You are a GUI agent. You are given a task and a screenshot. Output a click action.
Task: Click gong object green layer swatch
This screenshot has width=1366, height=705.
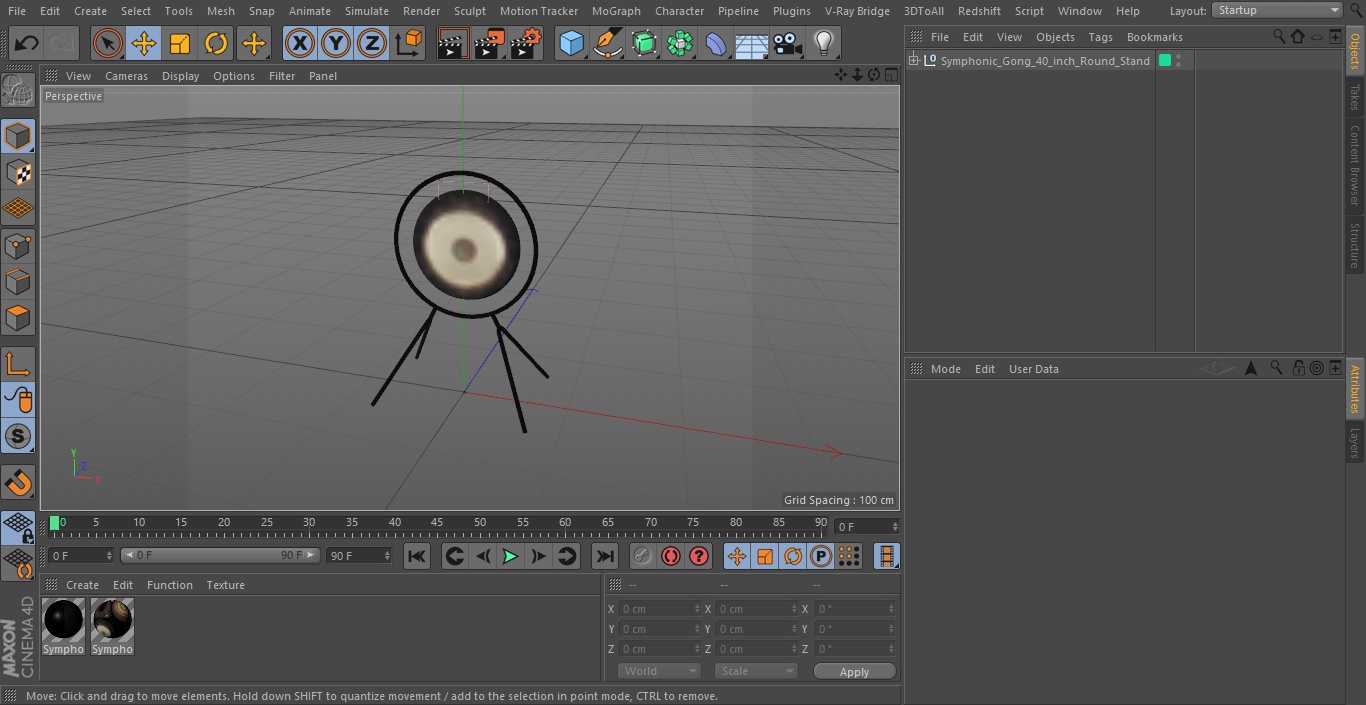click(x=1164, y=61)
